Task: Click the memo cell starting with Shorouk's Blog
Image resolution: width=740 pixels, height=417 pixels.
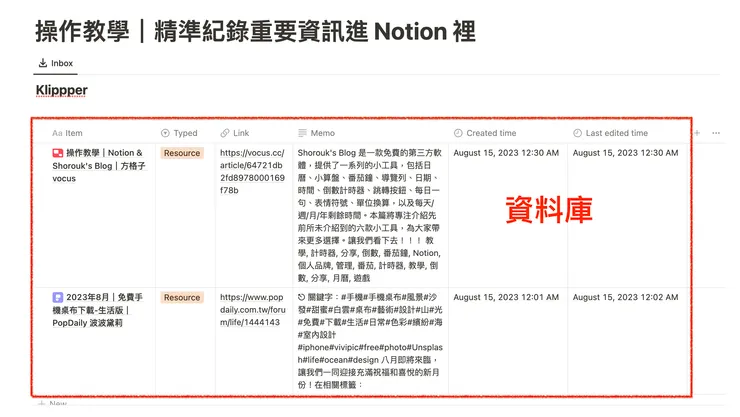Action: 369,215
